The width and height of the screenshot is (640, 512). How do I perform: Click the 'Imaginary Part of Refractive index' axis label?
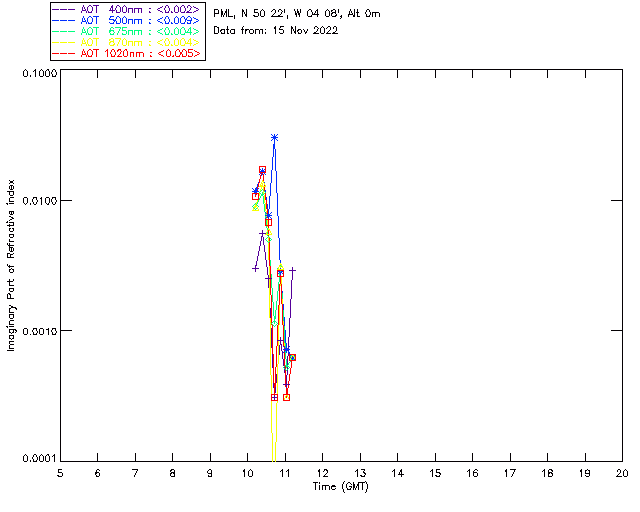(11, 265)
